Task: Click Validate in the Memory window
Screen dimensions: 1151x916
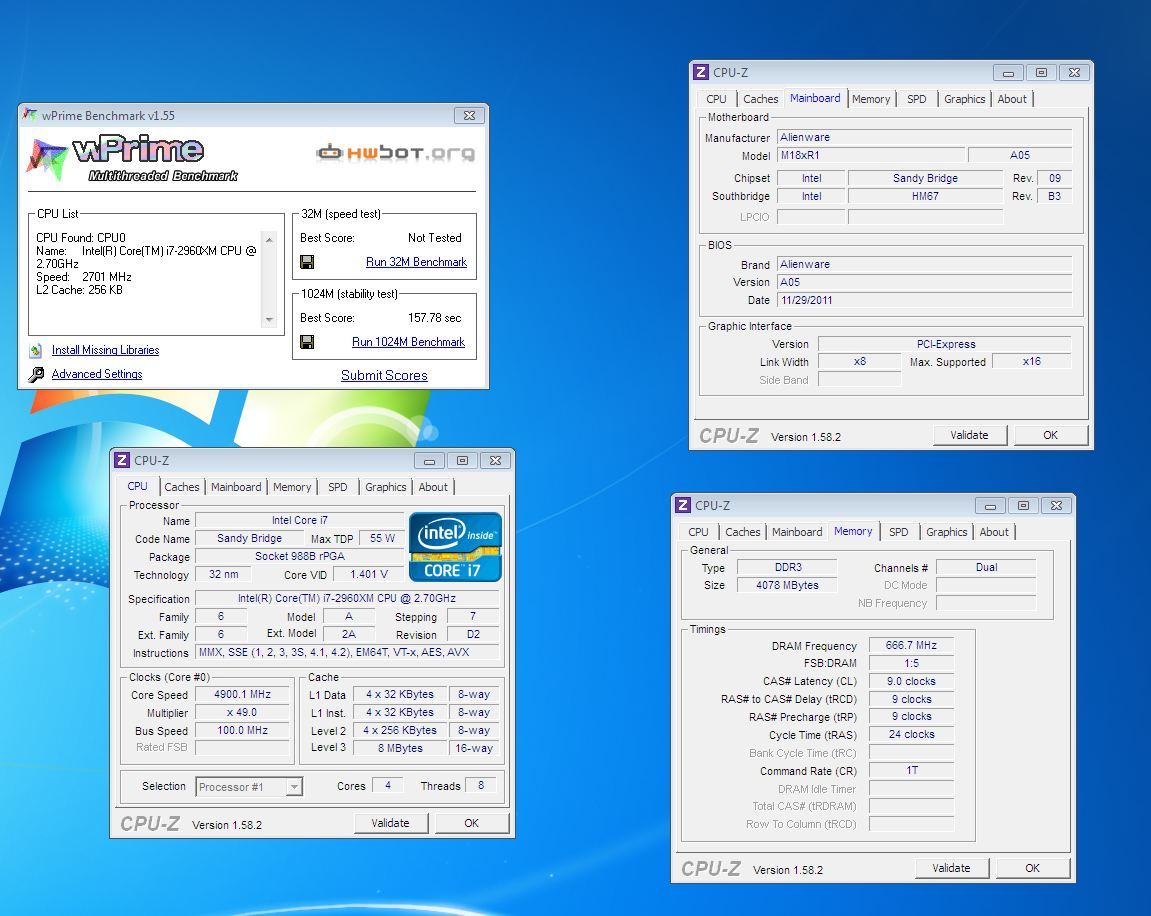Action: [951, 868]
